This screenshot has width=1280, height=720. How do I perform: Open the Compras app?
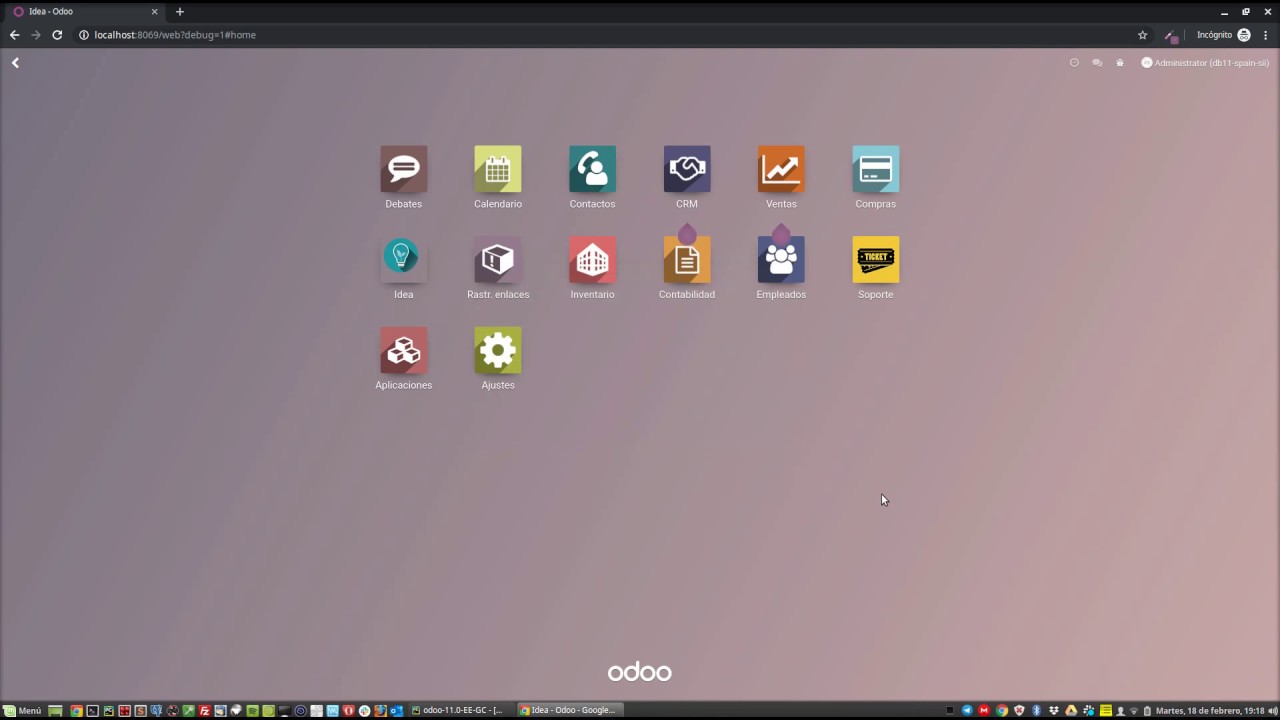876,178
